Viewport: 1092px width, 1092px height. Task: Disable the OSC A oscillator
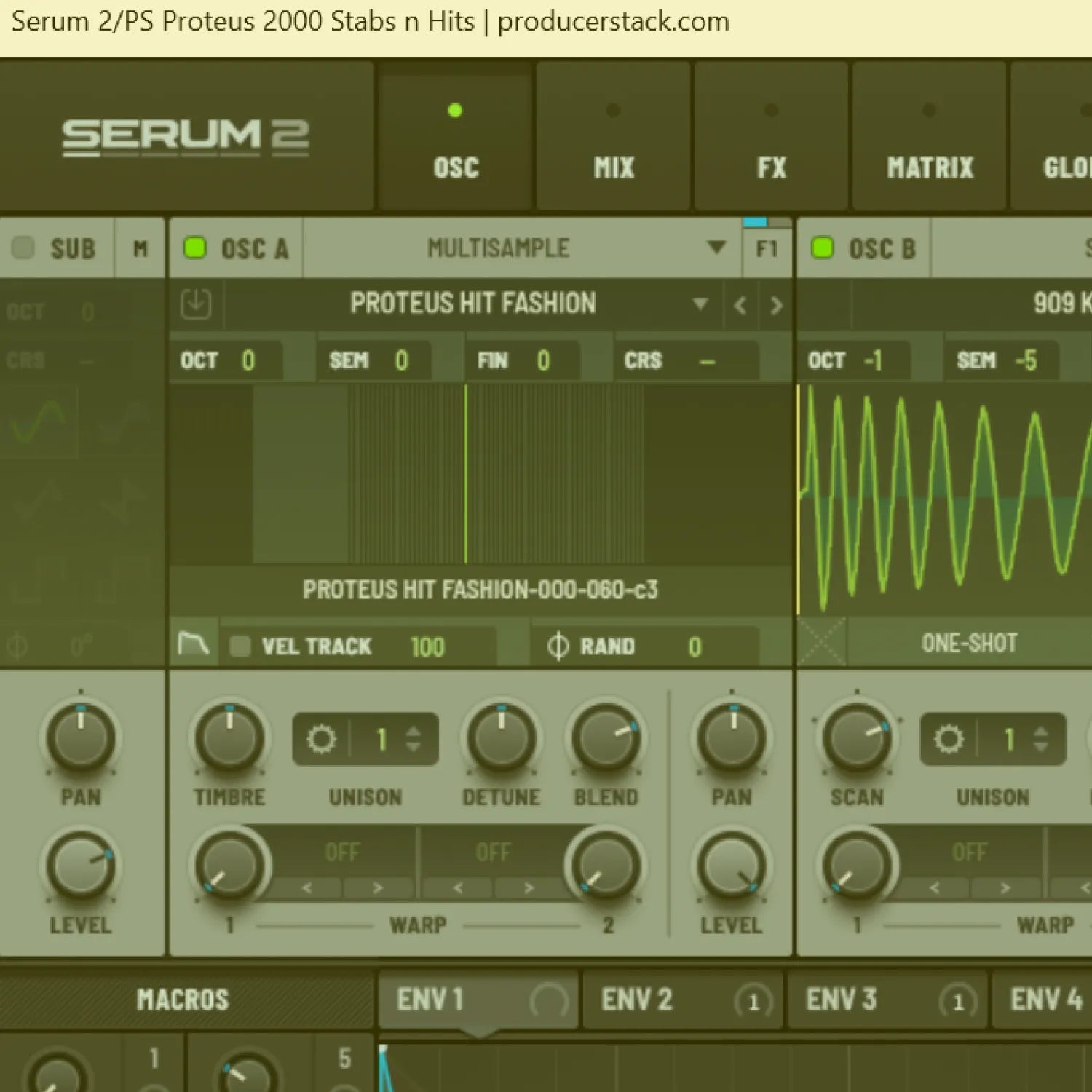tap(195, 248)
